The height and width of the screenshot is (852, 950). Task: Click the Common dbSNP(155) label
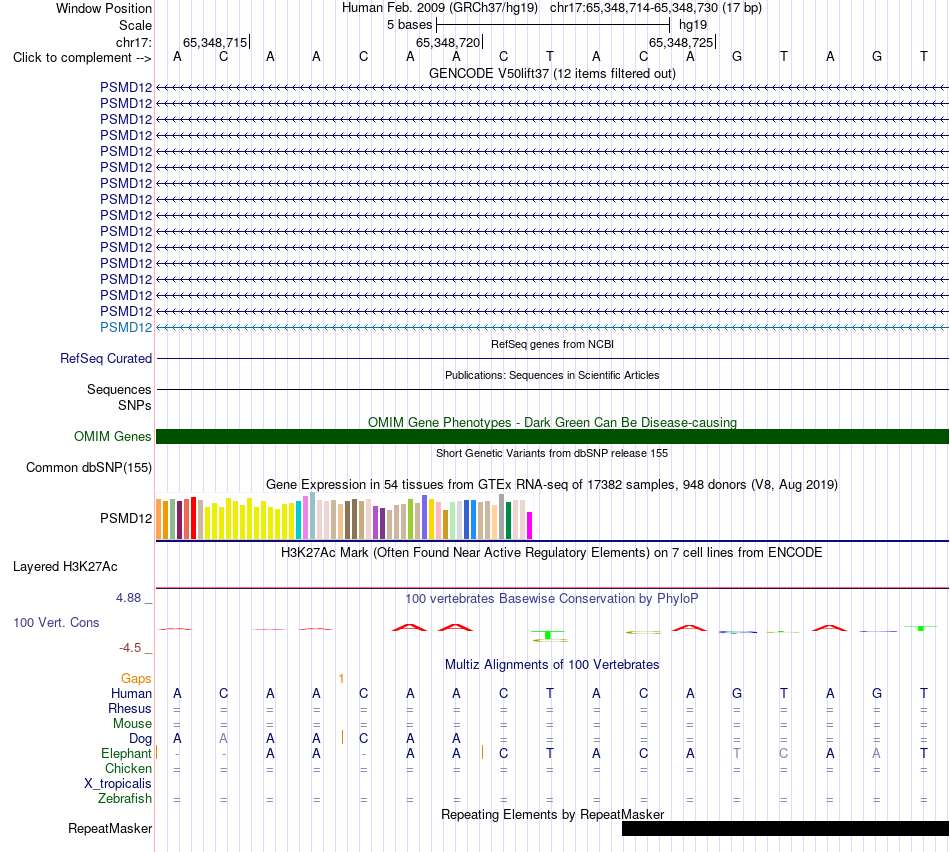(x=89, y=467)
